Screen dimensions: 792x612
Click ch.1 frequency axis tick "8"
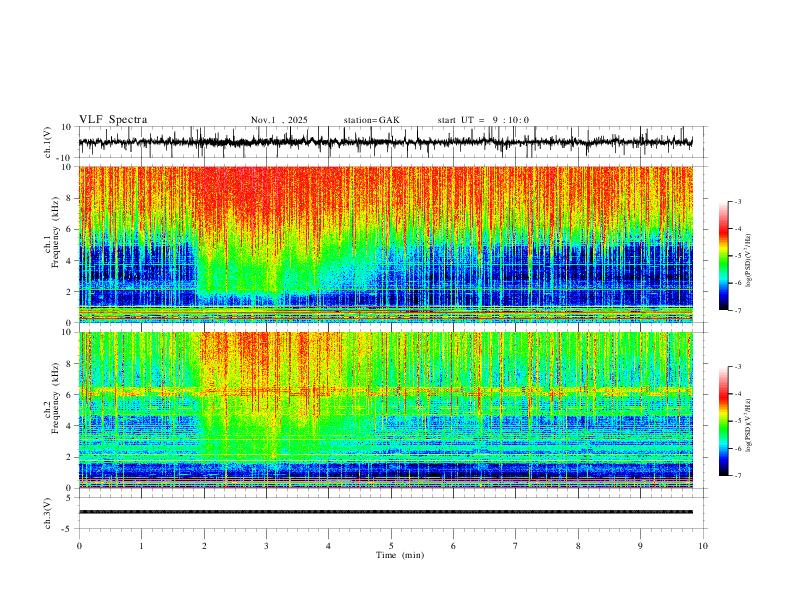pyautogui.click(x=69, y=198)
